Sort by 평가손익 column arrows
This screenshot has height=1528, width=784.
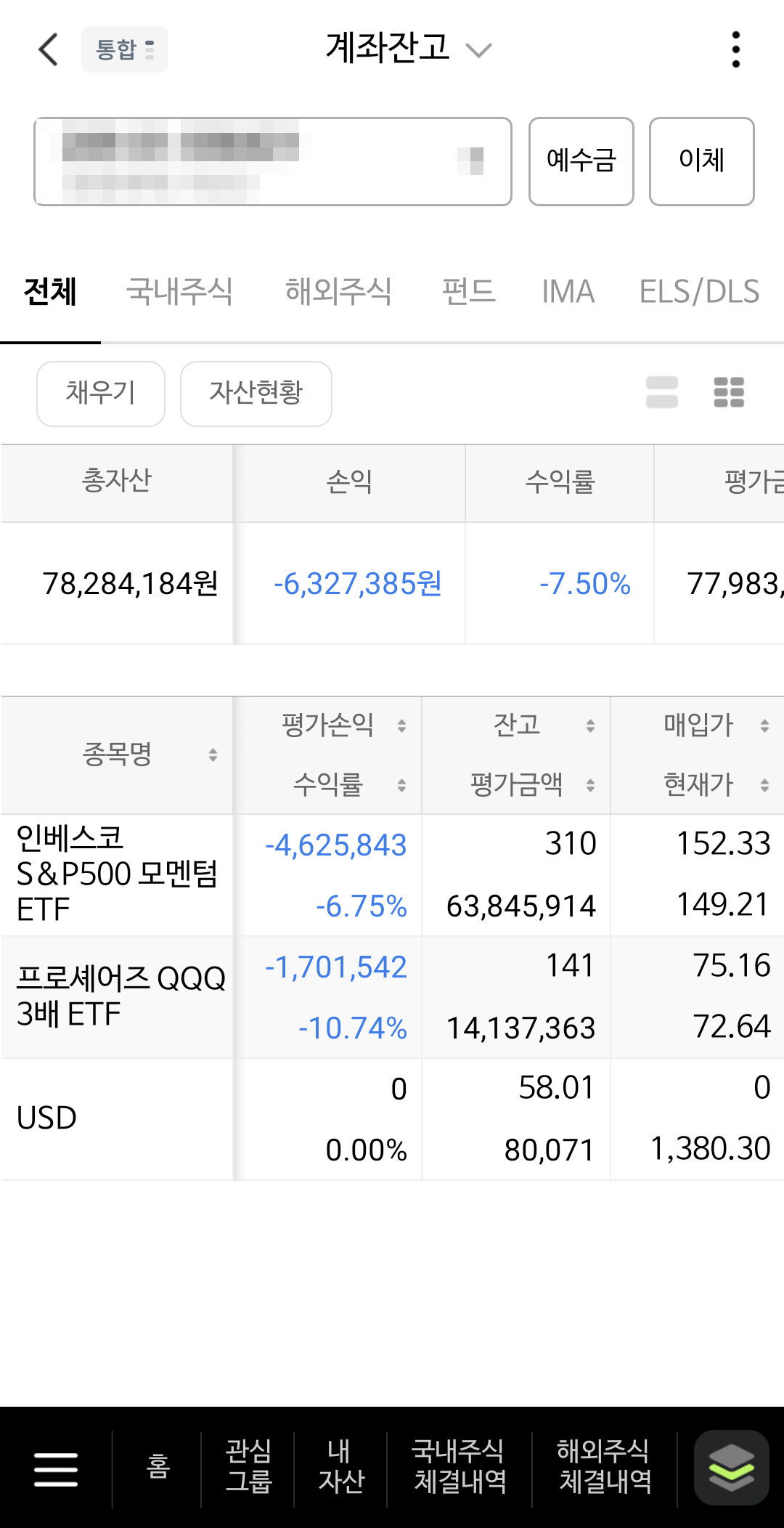[x=401, y=725]
